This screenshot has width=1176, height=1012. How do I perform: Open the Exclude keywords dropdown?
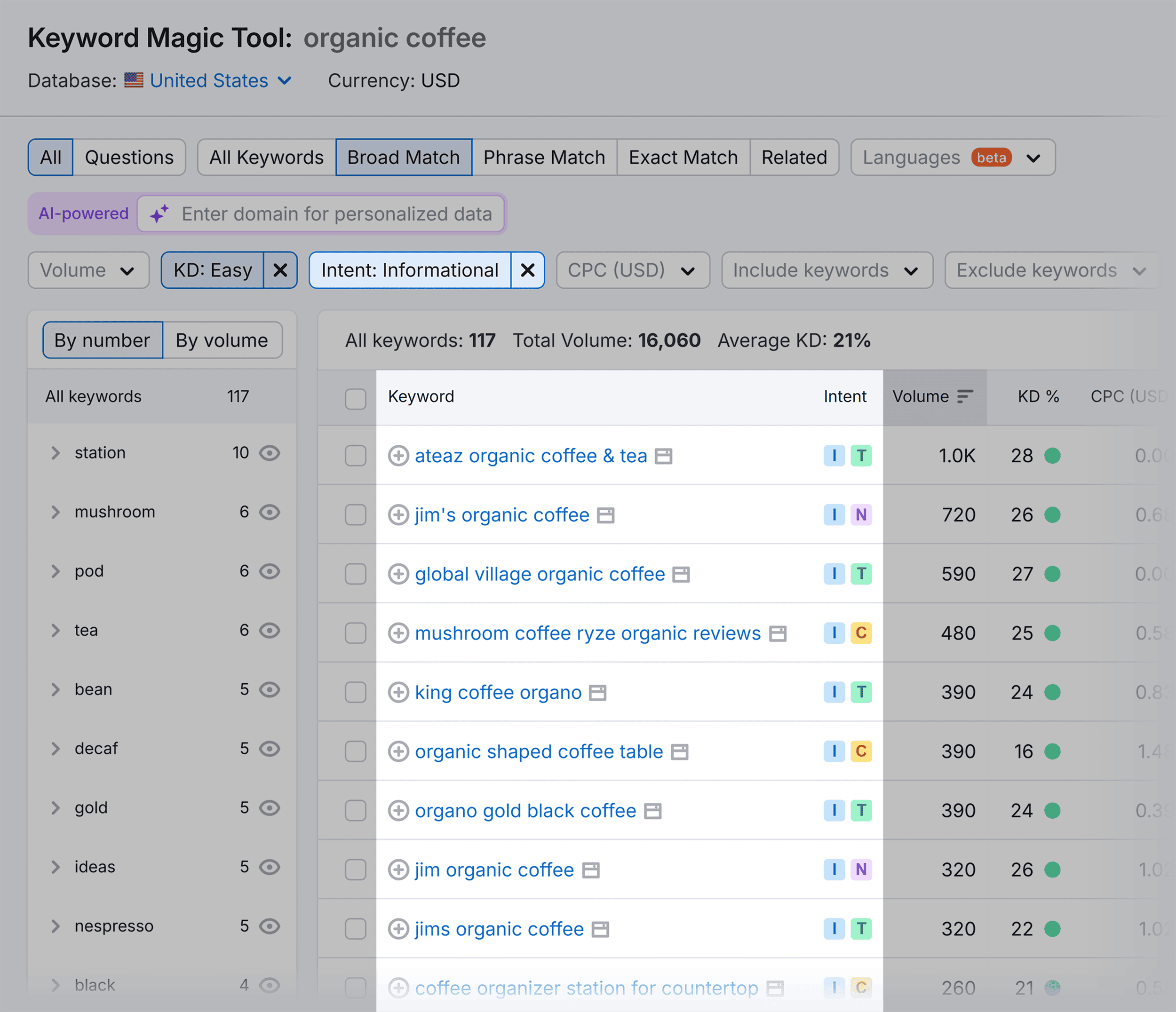pos(1052,270)
